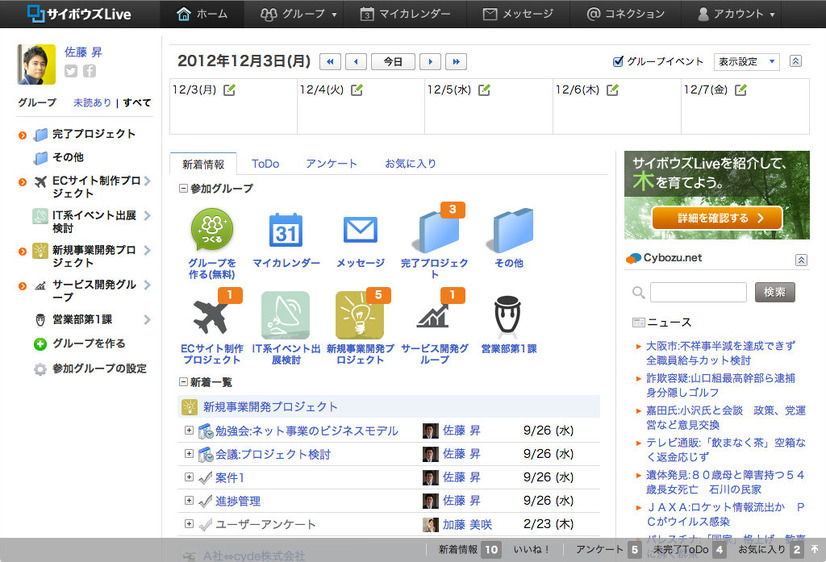The image size is (826, 562).
Task: Click the edit icon beside 12/4(火)
Action: (x=357, y=90)
